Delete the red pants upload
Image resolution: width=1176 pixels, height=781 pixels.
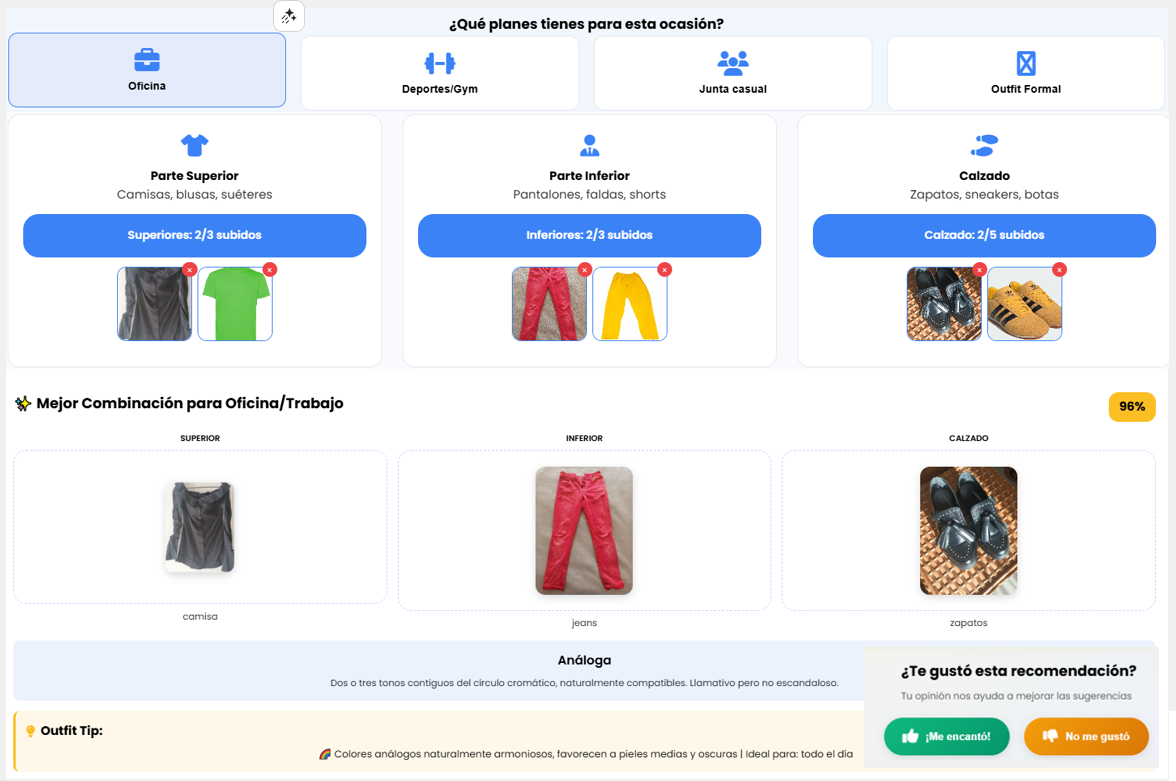click(585, 270)
